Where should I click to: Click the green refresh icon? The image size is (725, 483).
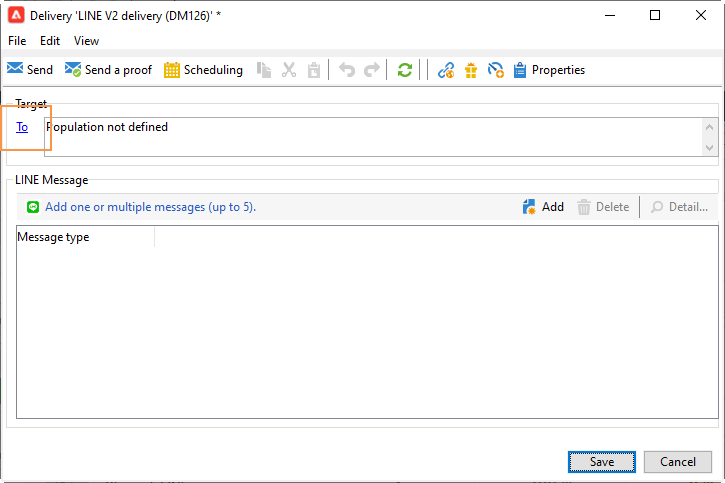[405, 70]
